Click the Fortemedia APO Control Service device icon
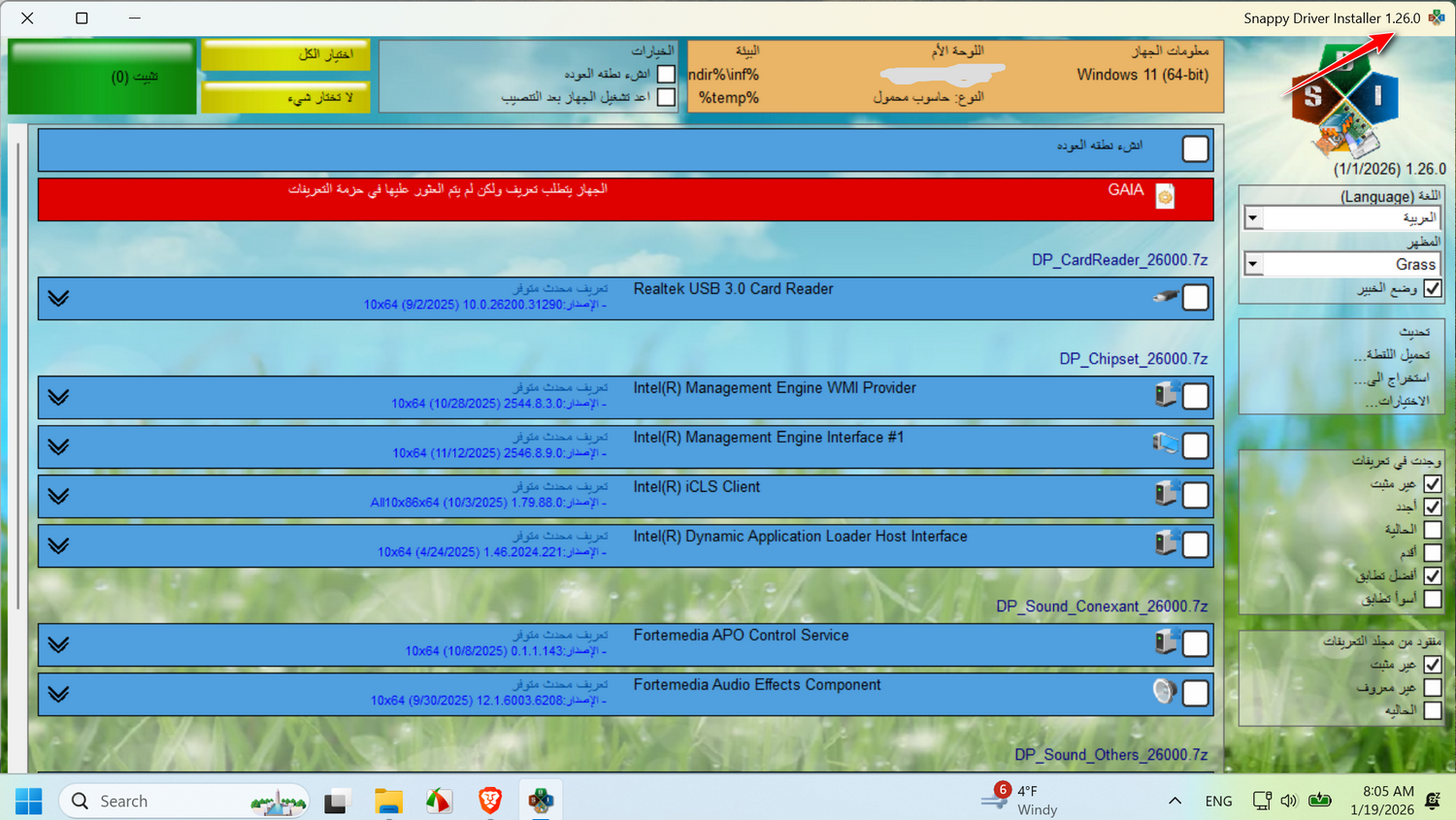 click(1166, 641)
